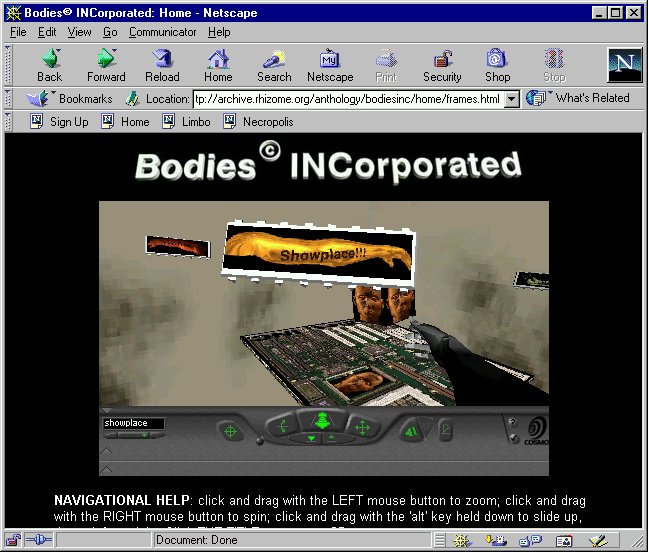Screen dimensions: 648x552
Task: Open Newsgroups from the component bar
Action: pos(530,540)
